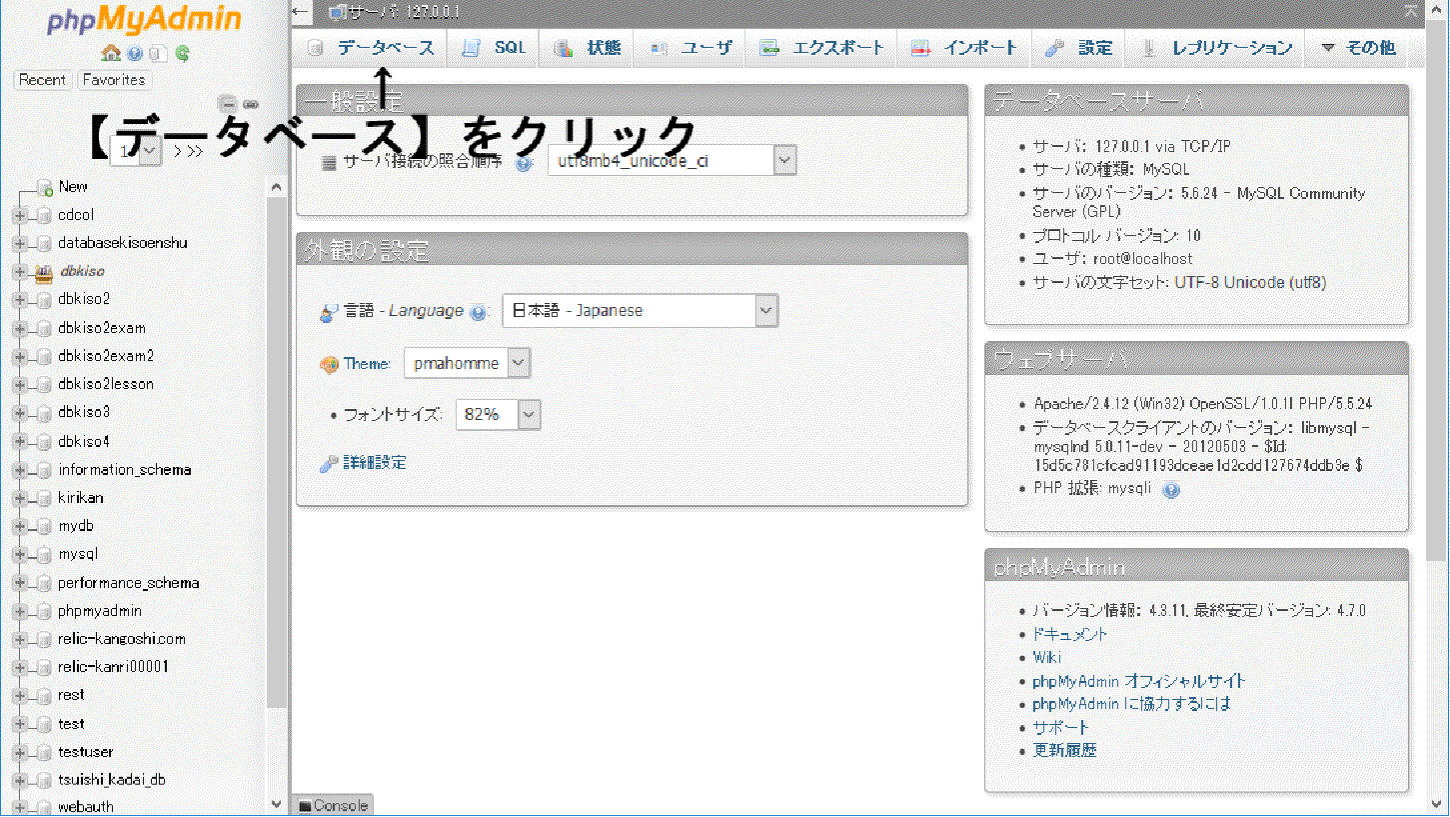The width and height of the screenshot is (1450, 817).
Task: Click the help icon beside Language label
Action: 479,312
